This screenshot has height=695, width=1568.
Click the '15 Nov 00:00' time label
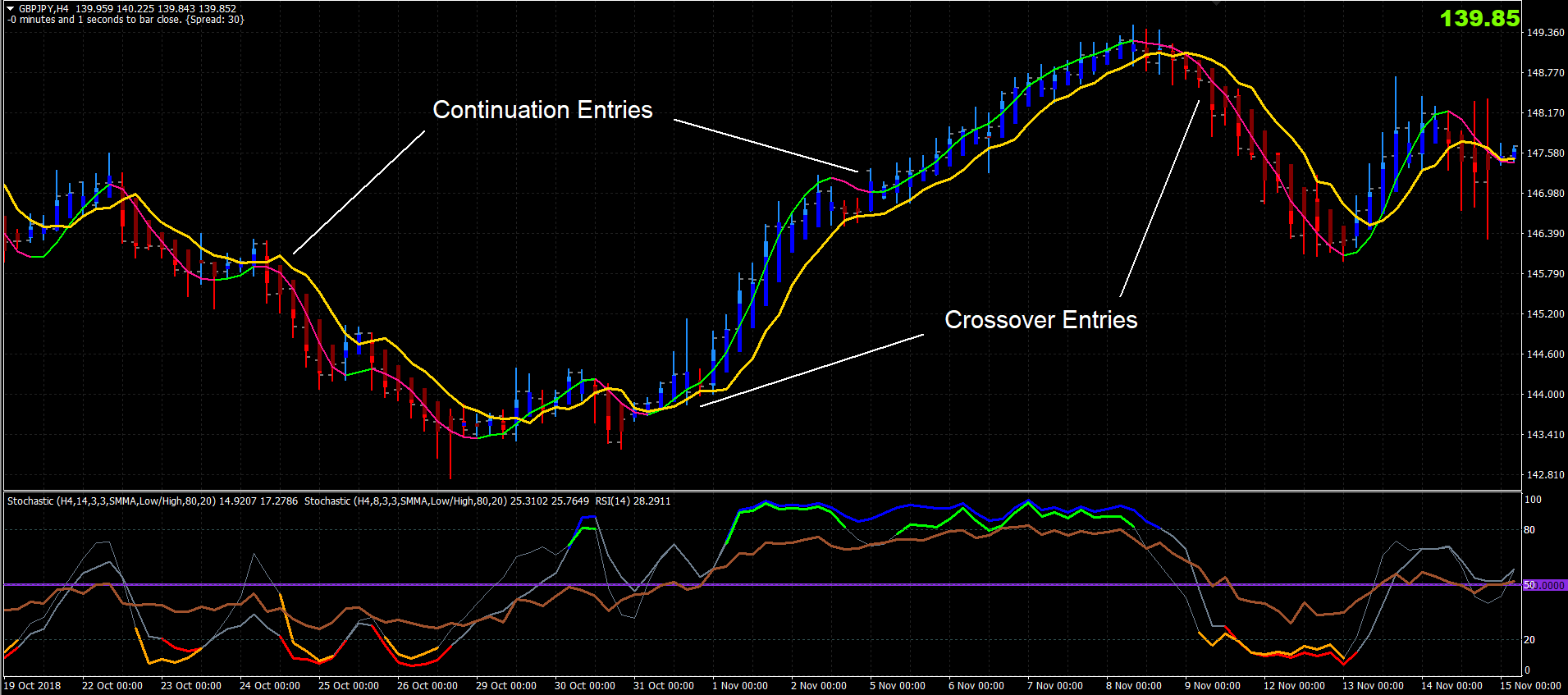pyautogui.click(x=1530, y=686)
